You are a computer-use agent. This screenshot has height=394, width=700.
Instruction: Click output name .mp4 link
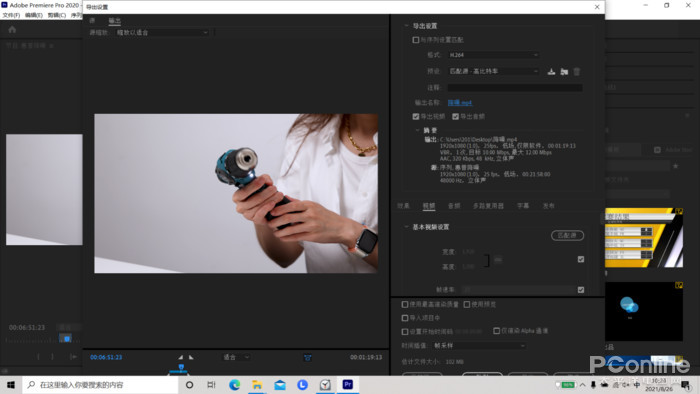(460, 103)
